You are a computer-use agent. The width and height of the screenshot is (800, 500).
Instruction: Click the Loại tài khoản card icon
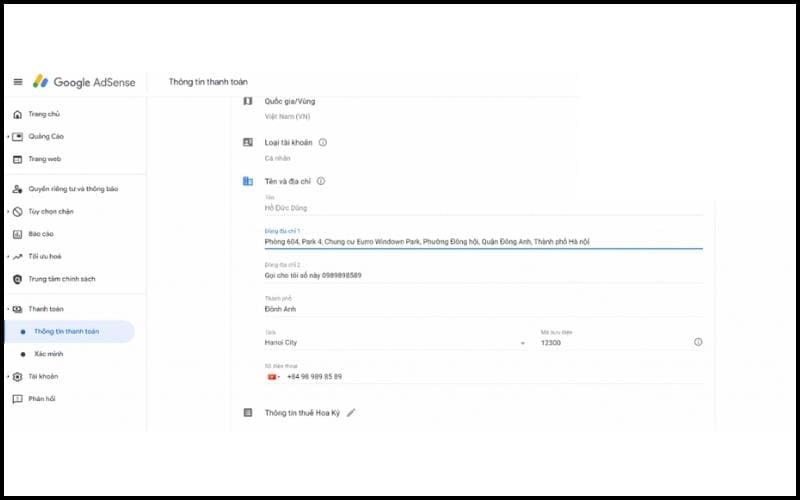tap(248, 142)
